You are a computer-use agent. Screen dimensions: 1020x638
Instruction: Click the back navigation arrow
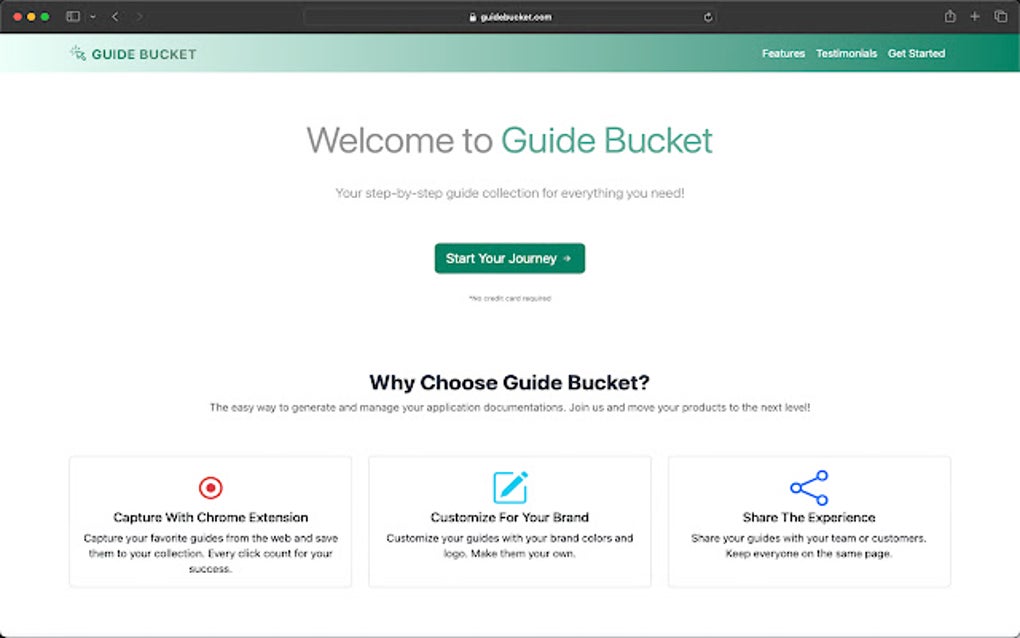tap(115, 16)
